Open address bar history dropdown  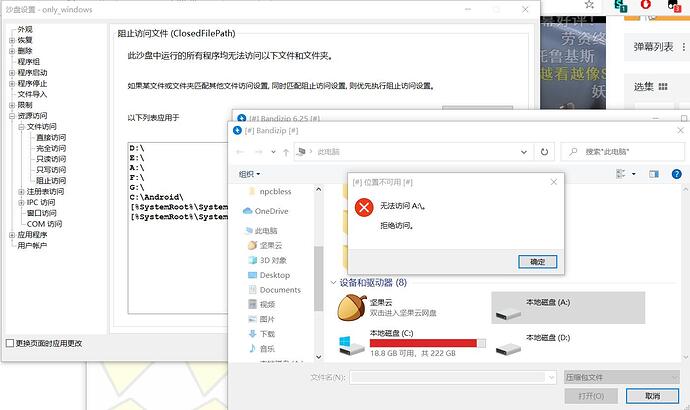(524, 152)
